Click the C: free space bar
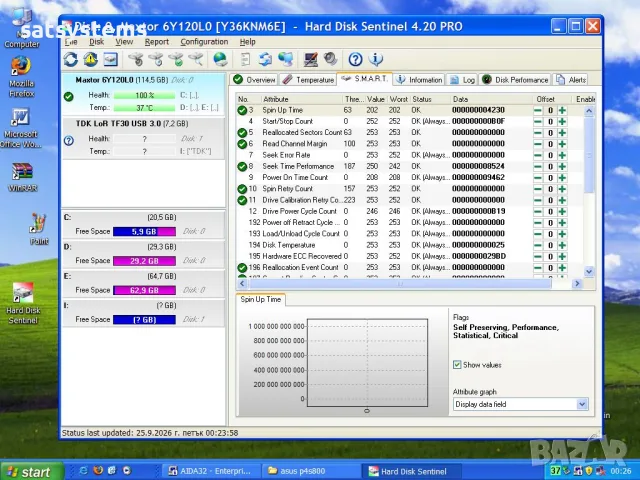The width and height of the screenshot is (640, 480). [x=144, y=231]
